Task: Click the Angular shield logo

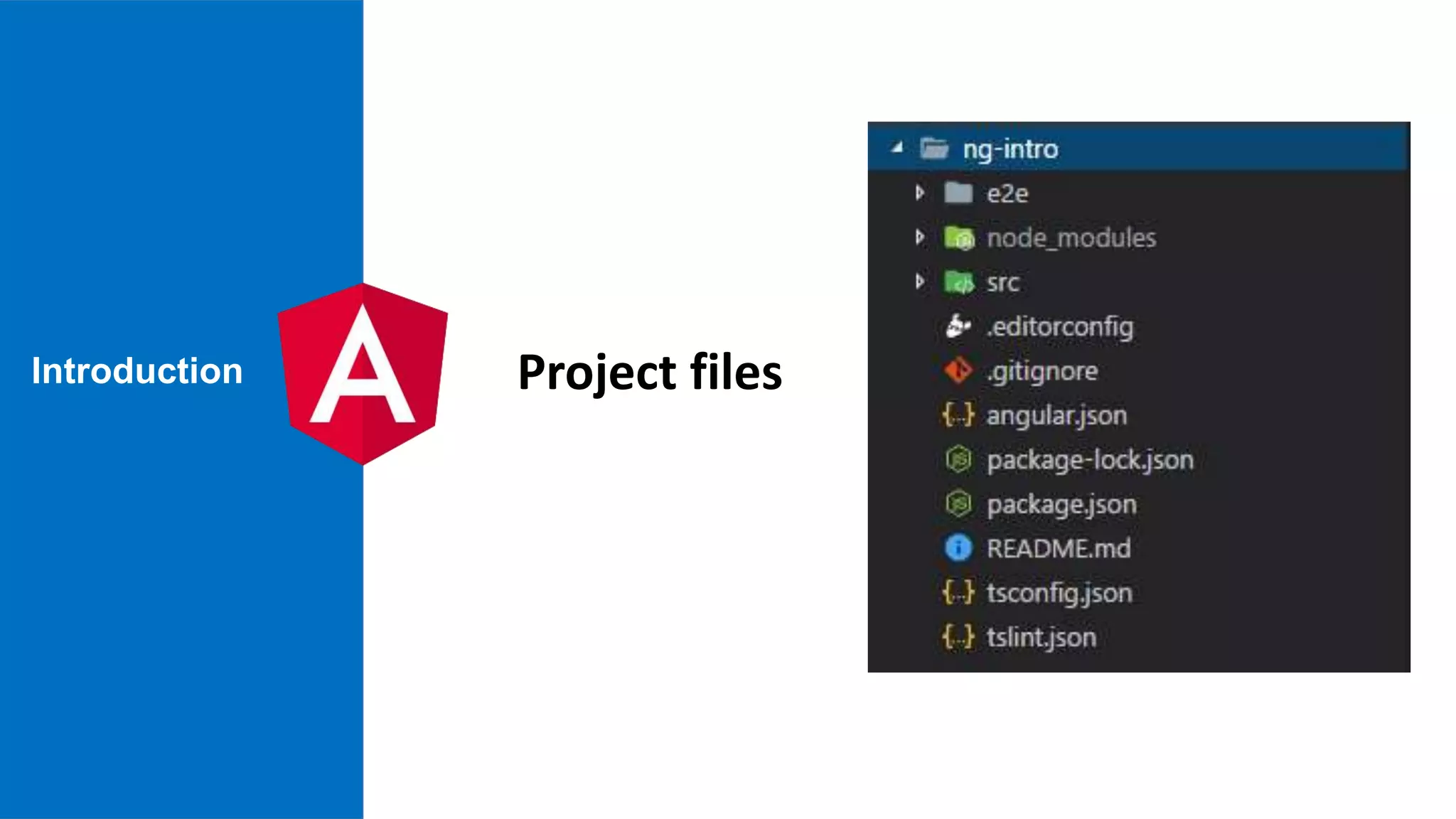Action: pos(363,373)
